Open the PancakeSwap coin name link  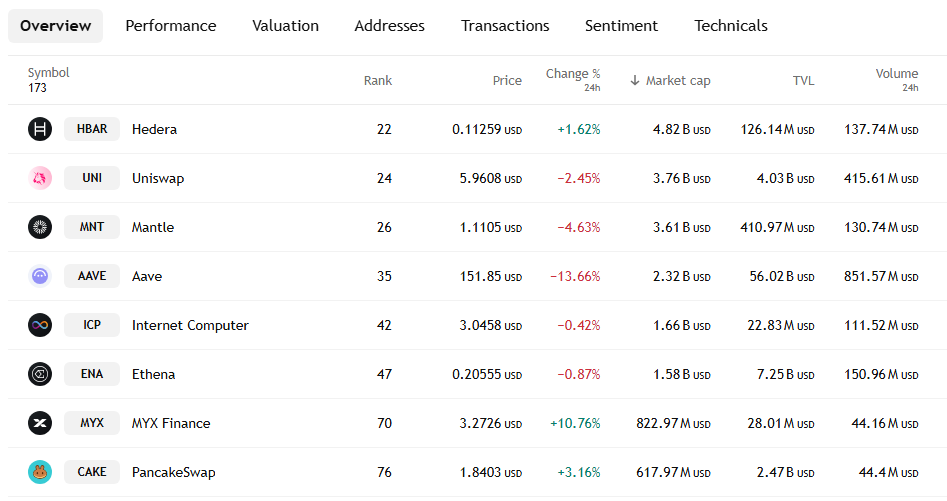click(173, 472)
